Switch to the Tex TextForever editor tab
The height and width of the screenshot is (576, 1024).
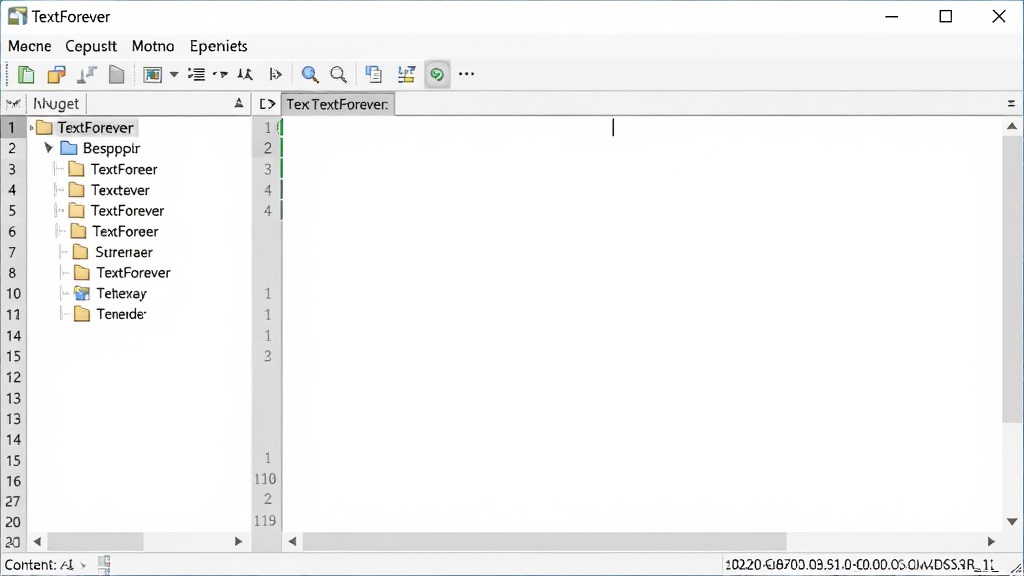pyautogui.click(x=338, y=104)
